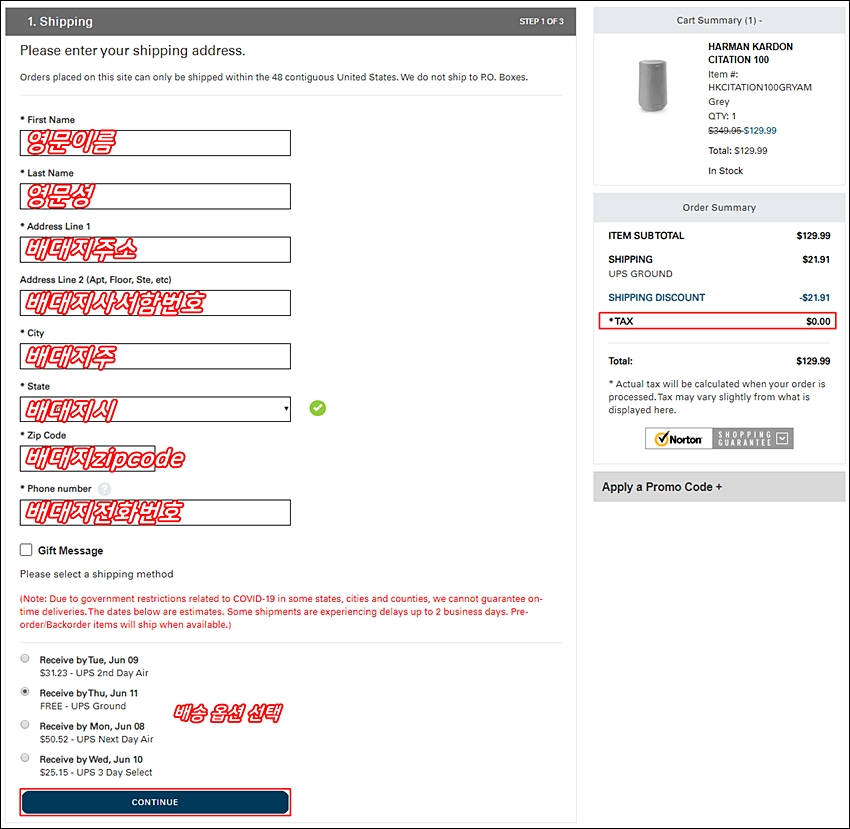Click 'Receive by Tue, Jun 09' text
The height and width of the screenshot is (829, 850).
tap(89, 660)
